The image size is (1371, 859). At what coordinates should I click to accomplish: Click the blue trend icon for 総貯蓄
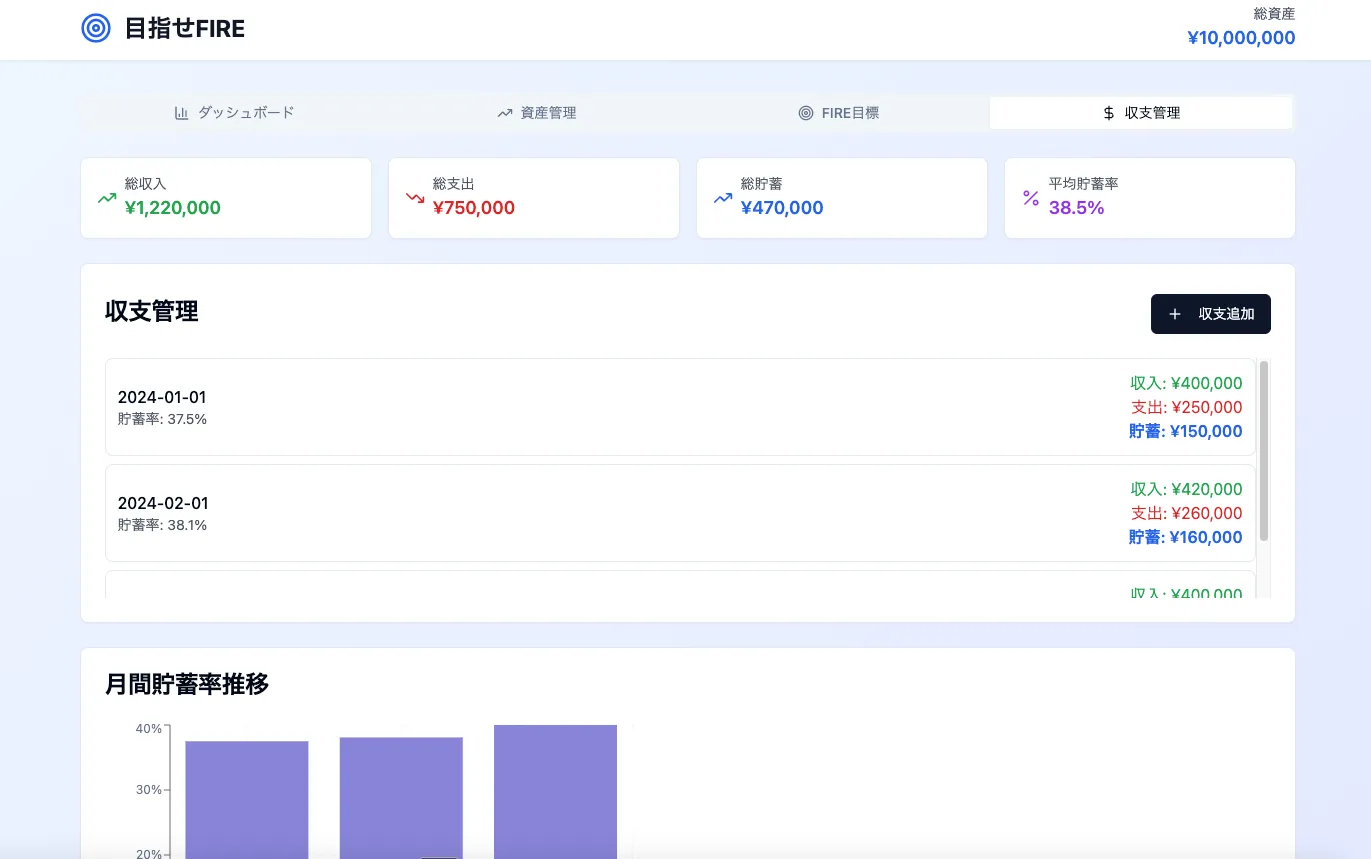click(723, 198)
